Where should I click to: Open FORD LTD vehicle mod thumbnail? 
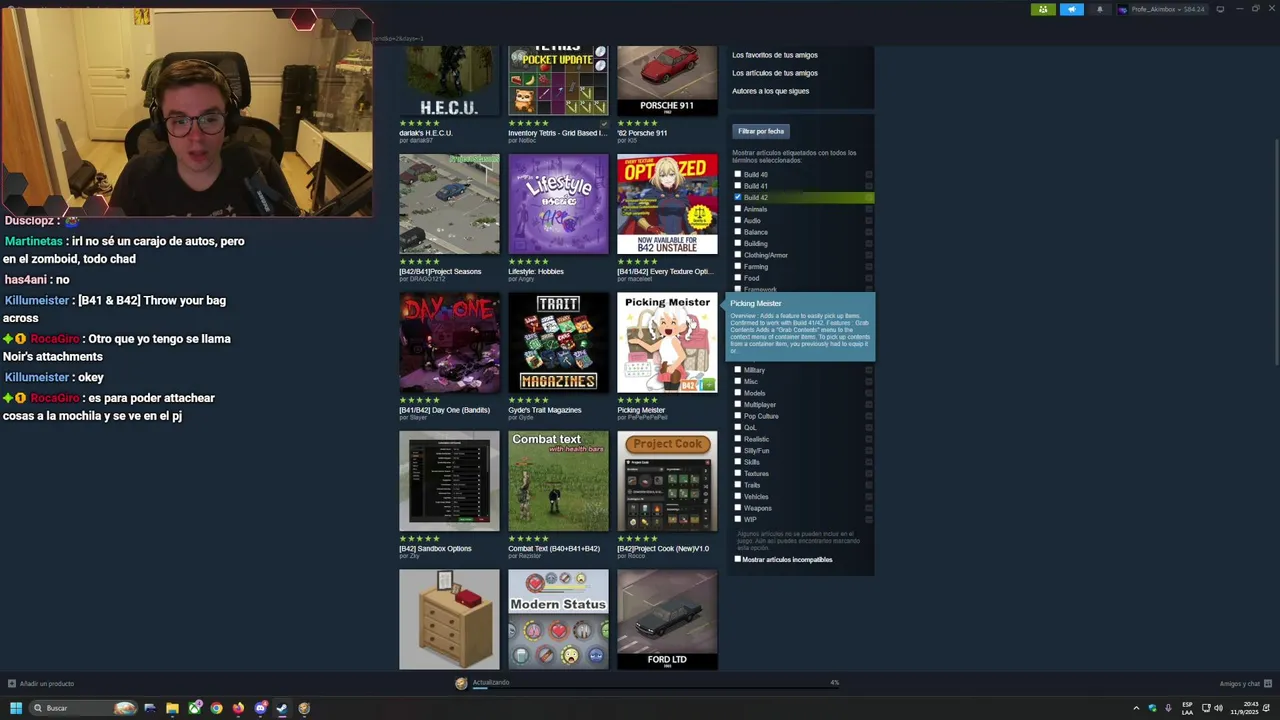click(x=667, y=619)
